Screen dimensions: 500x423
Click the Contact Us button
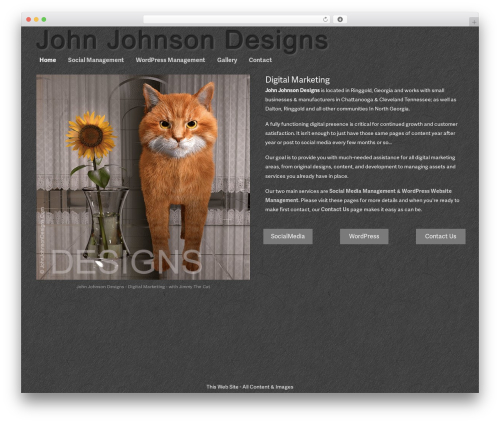pyautogui.click(x=441, y=236)
